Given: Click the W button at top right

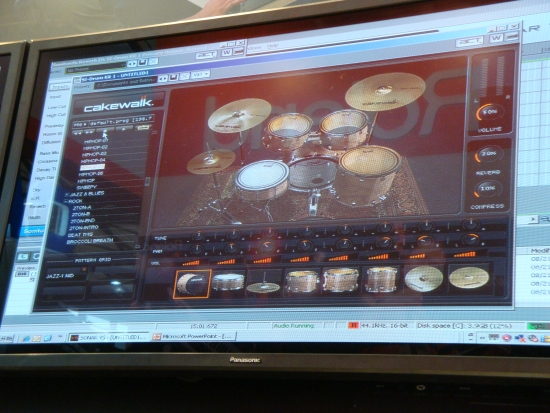Looking at the screenshot, I should coord(496,38).
